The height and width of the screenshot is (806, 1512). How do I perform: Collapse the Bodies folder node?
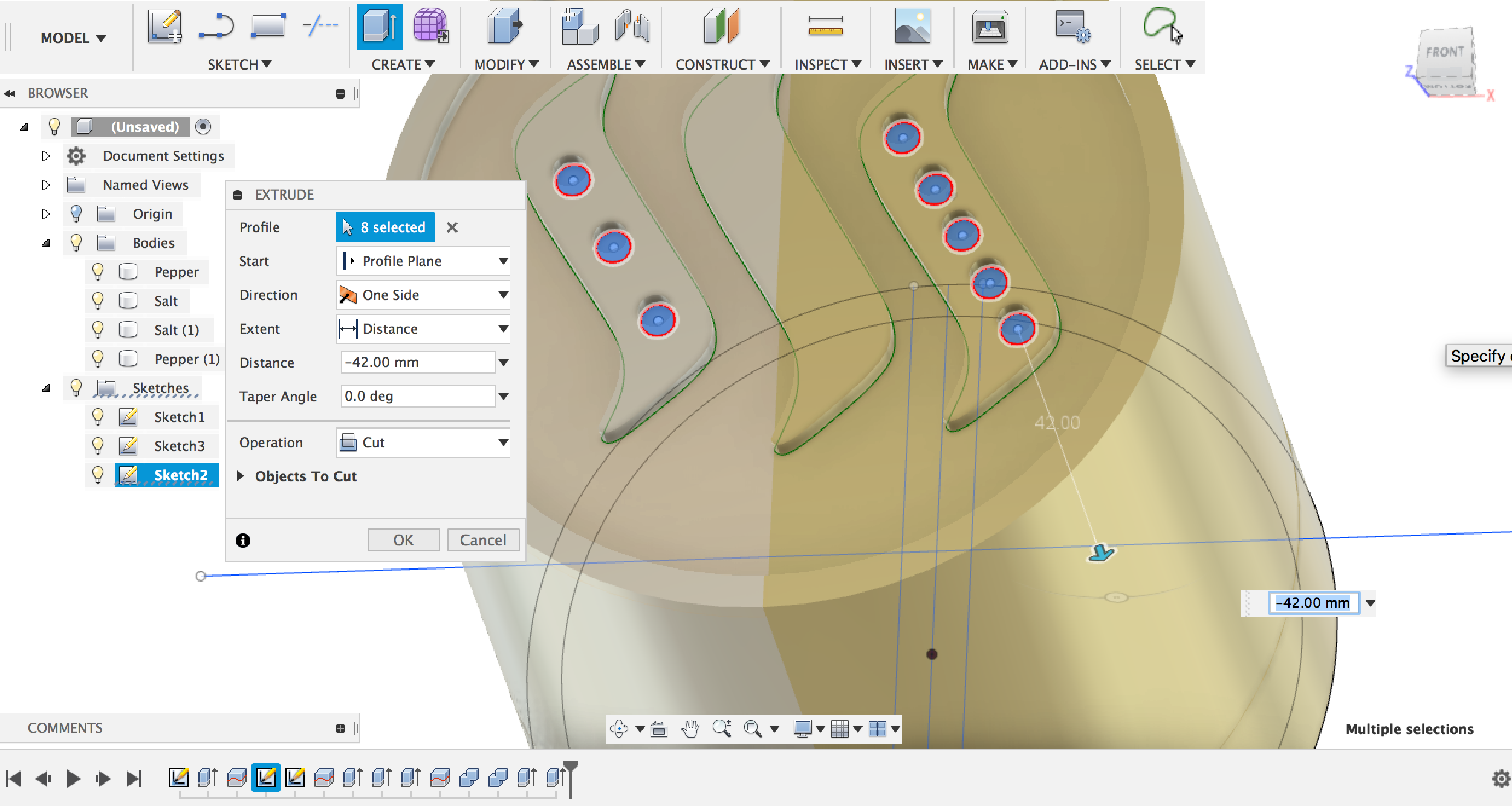coord(46,243)
